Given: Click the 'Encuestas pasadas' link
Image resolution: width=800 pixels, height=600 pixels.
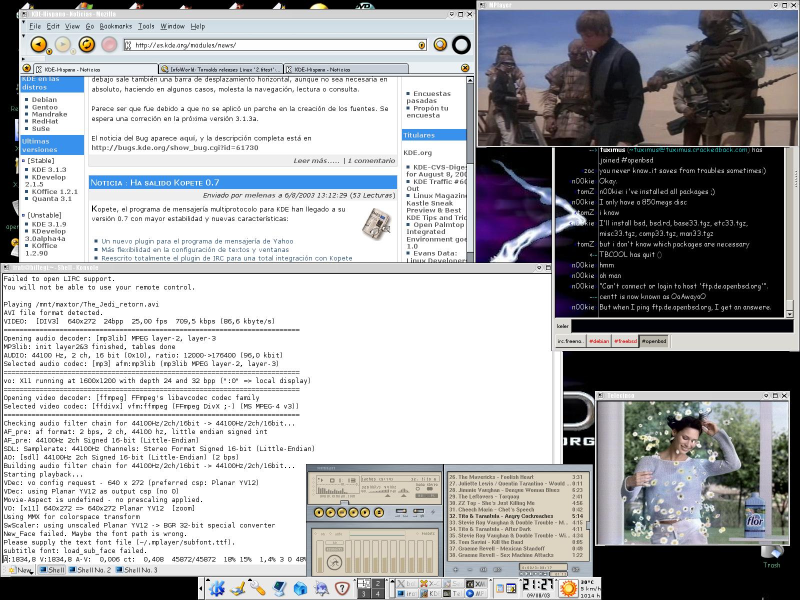Looking at the screenshot, I should [x=429, y=97].
